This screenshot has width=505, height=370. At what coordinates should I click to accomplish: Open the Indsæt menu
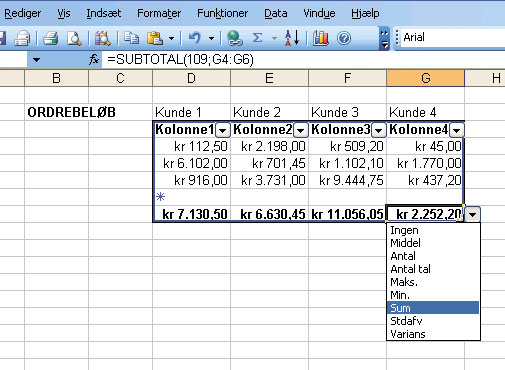104,13
